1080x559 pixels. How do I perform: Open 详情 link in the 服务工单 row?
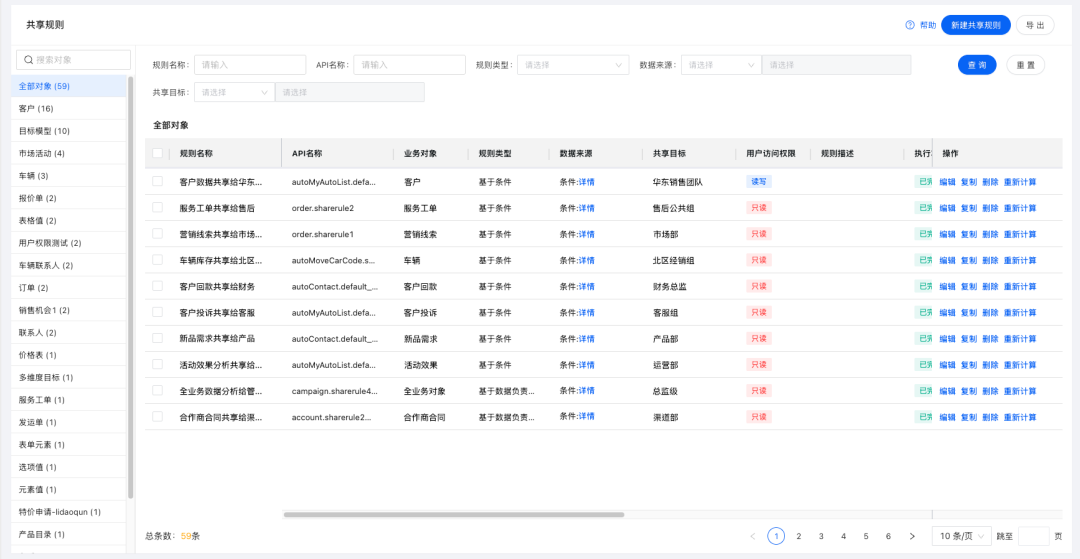coord(586,208)
